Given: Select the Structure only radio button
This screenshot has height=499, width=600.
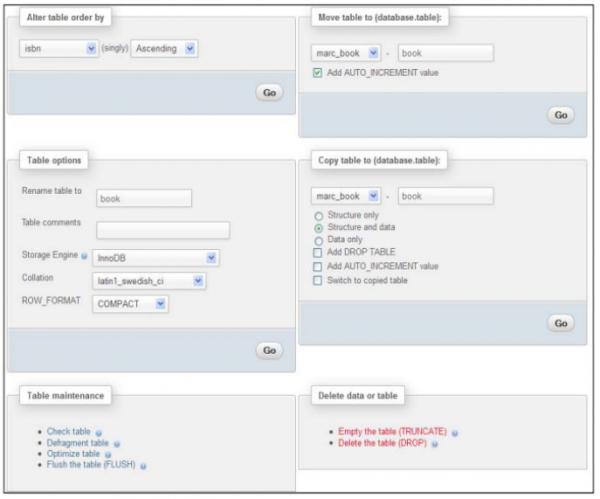Looking at the screenshot, I should [x=319, y=214].
